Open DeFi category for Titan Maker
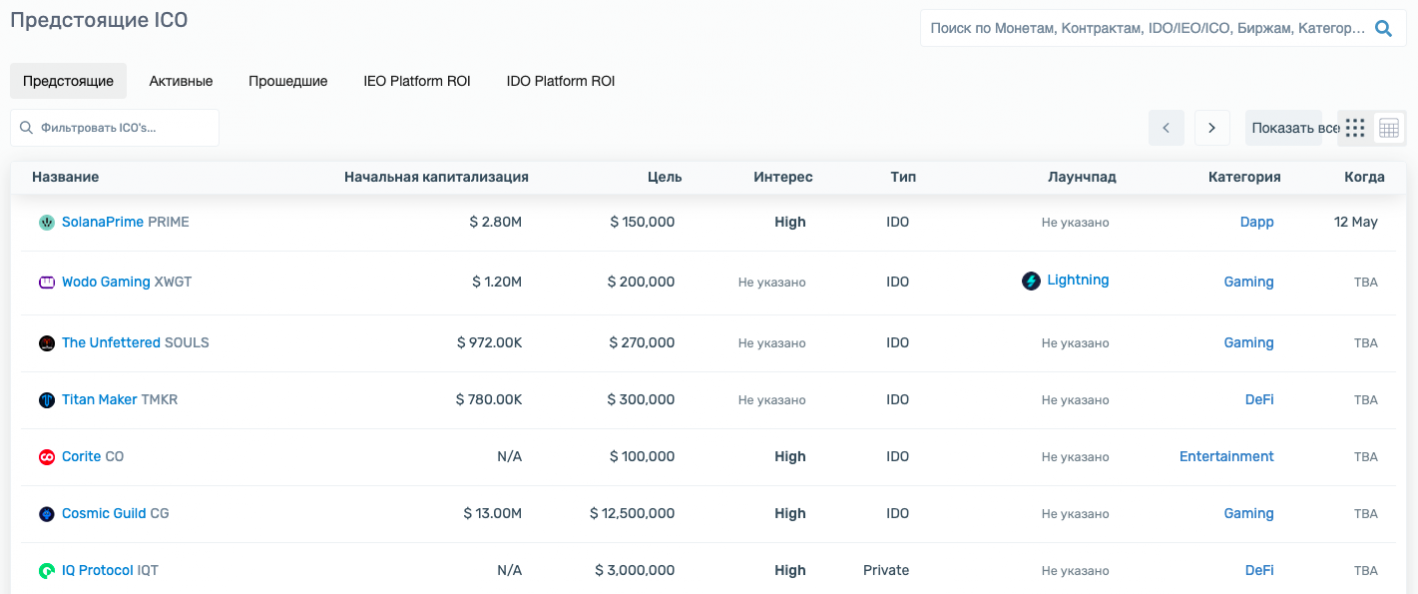The height and width of the screenshot is (594, 1418). point(1259,400)
